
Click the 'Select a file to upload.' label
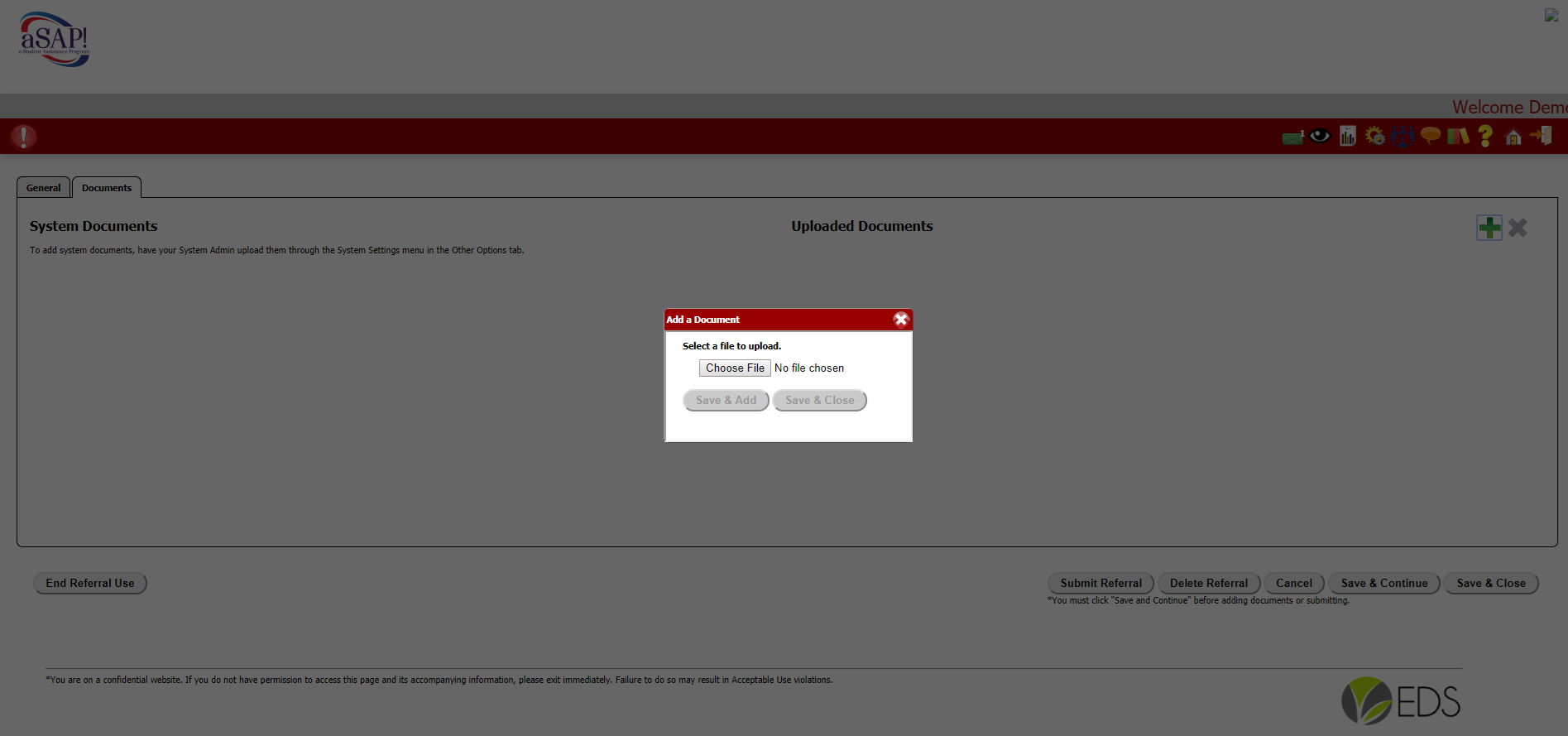[731, 346]
